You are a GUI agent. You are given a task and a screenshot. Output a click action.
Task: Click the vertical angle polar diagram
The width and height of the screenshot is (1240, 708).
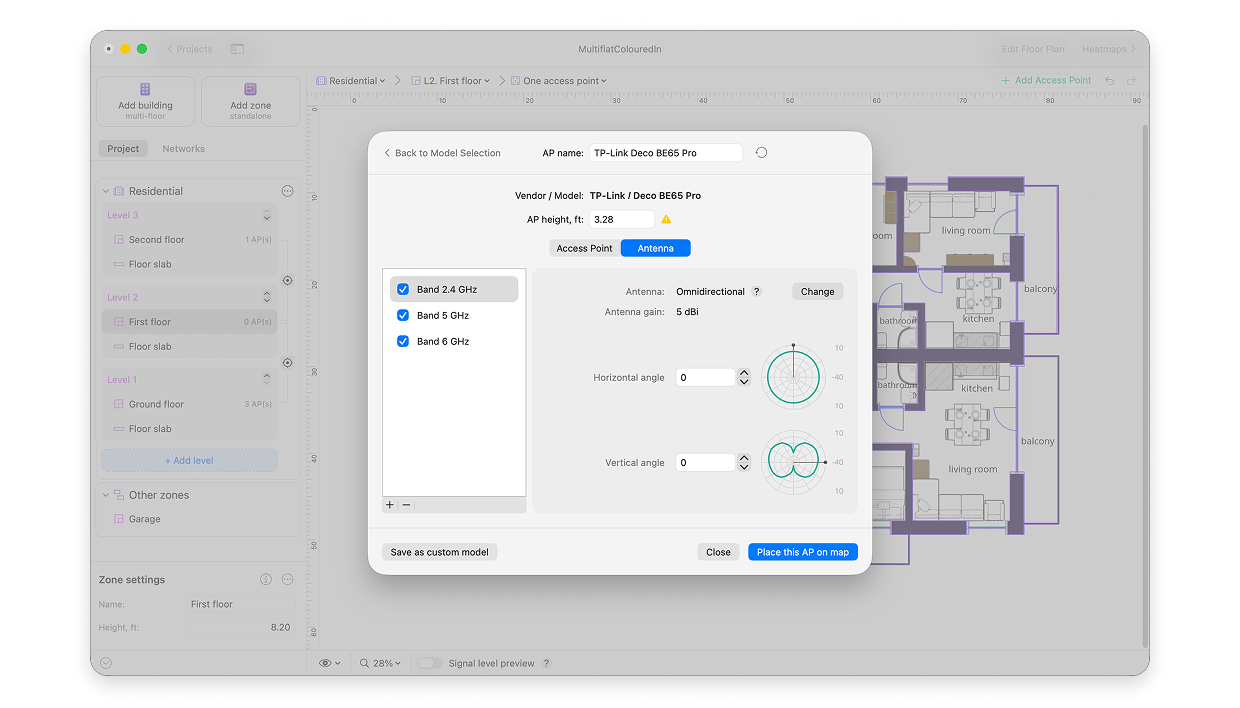793,462
